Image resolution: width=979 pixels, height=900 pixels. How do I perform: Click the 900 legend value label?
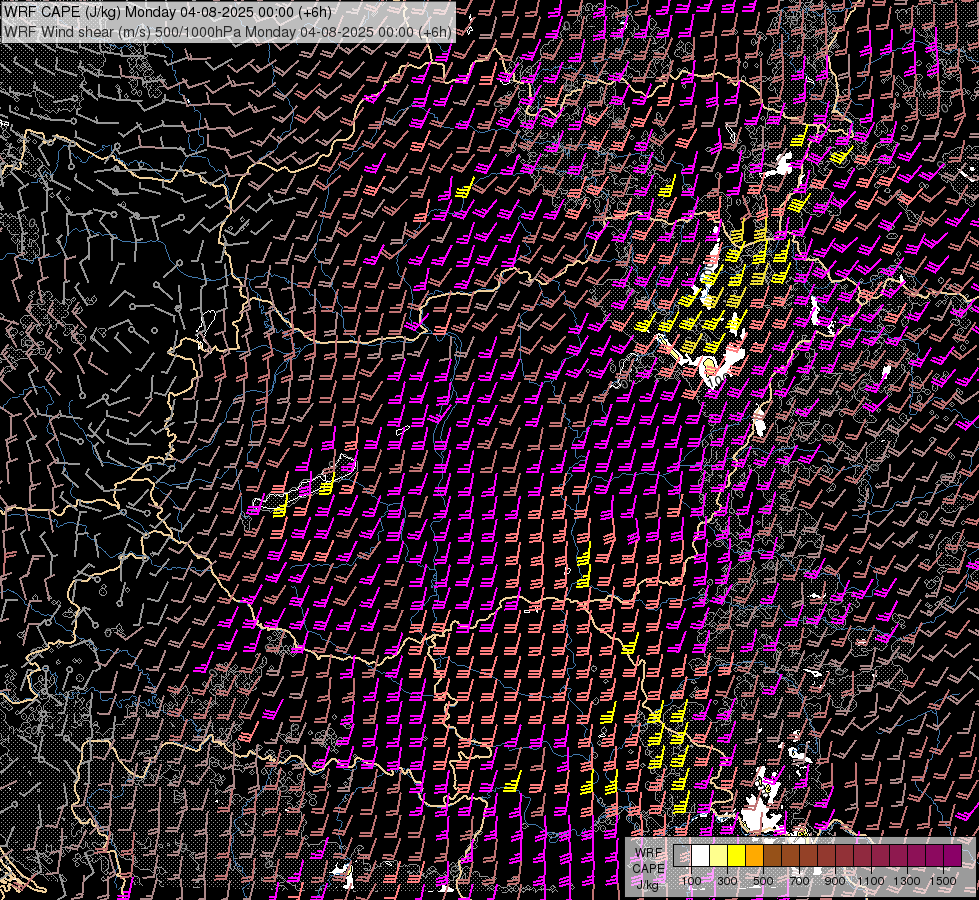tap(835, 881)
